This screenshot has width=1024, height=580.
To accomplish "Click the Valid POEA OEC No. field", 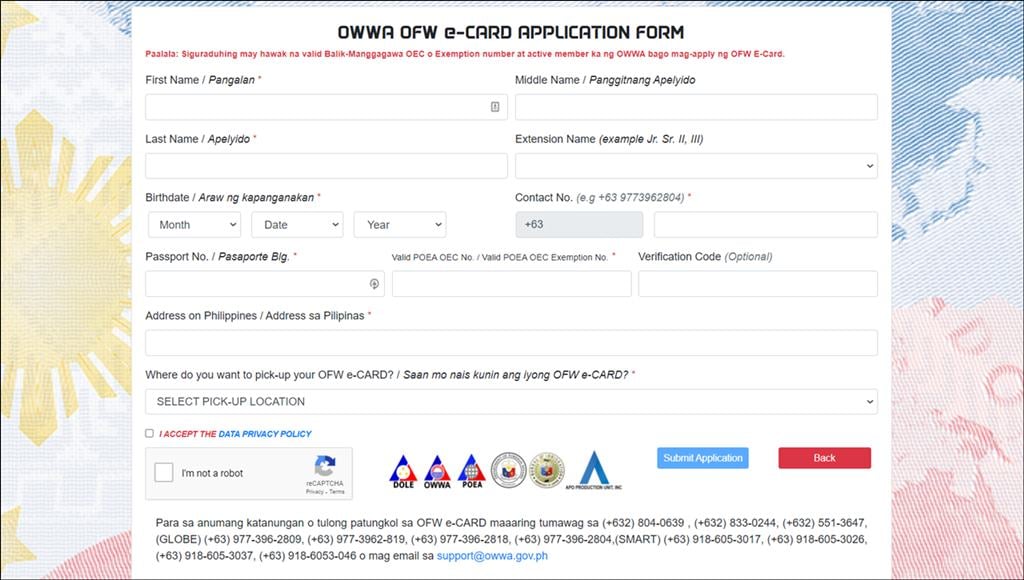I will (x=511, y=283).
